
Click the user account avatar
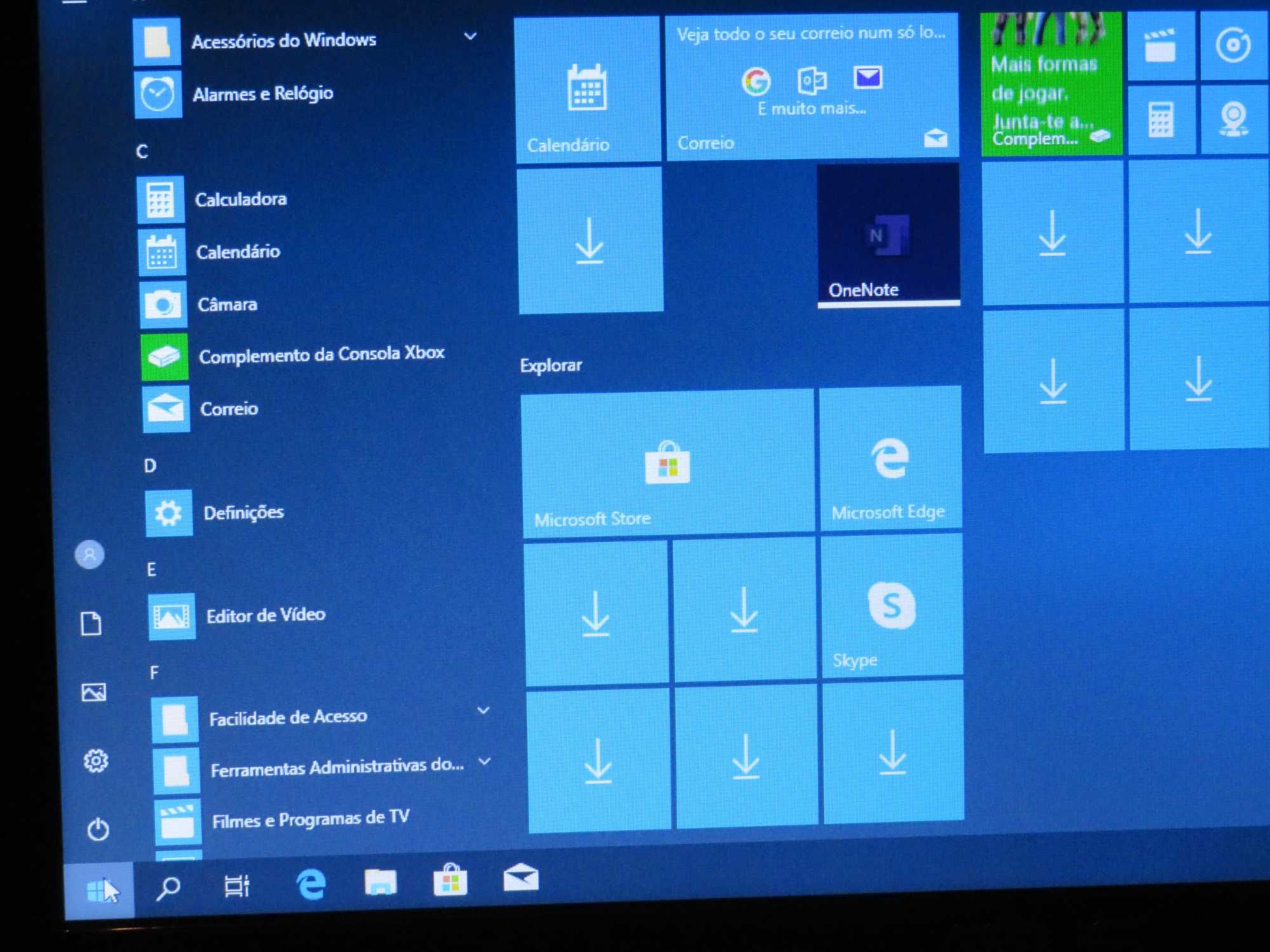point(90,555)
